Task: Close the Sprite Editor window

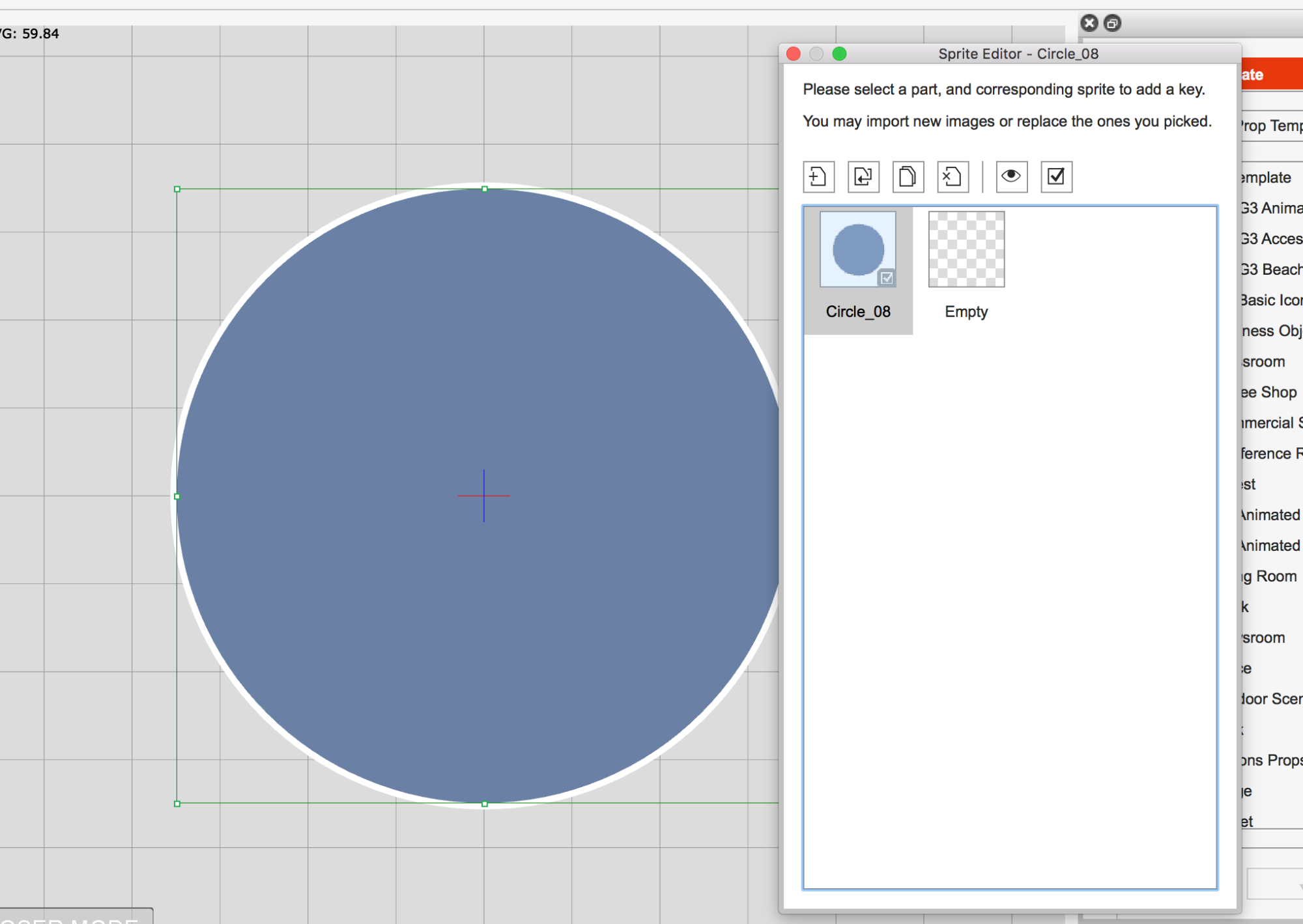Action: coord(794,54)
